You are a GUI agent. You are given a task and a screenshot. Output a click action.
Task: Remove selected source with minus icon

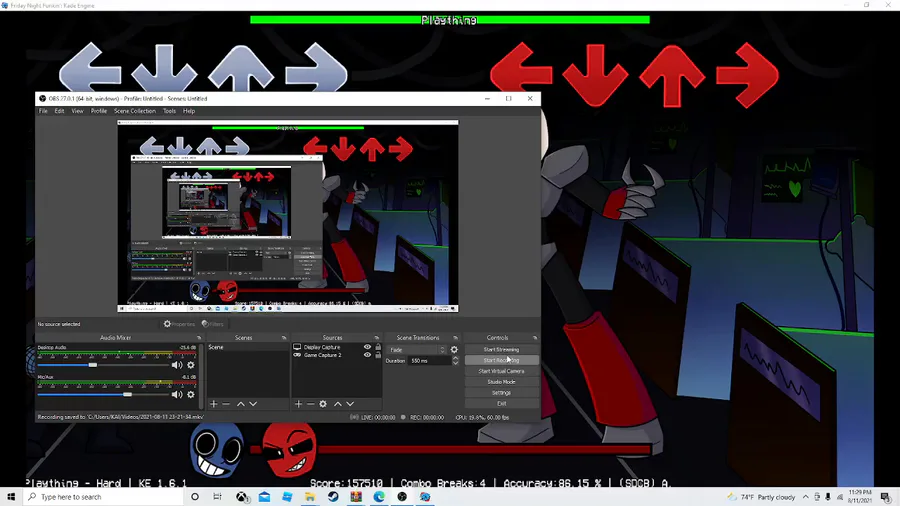311,404
